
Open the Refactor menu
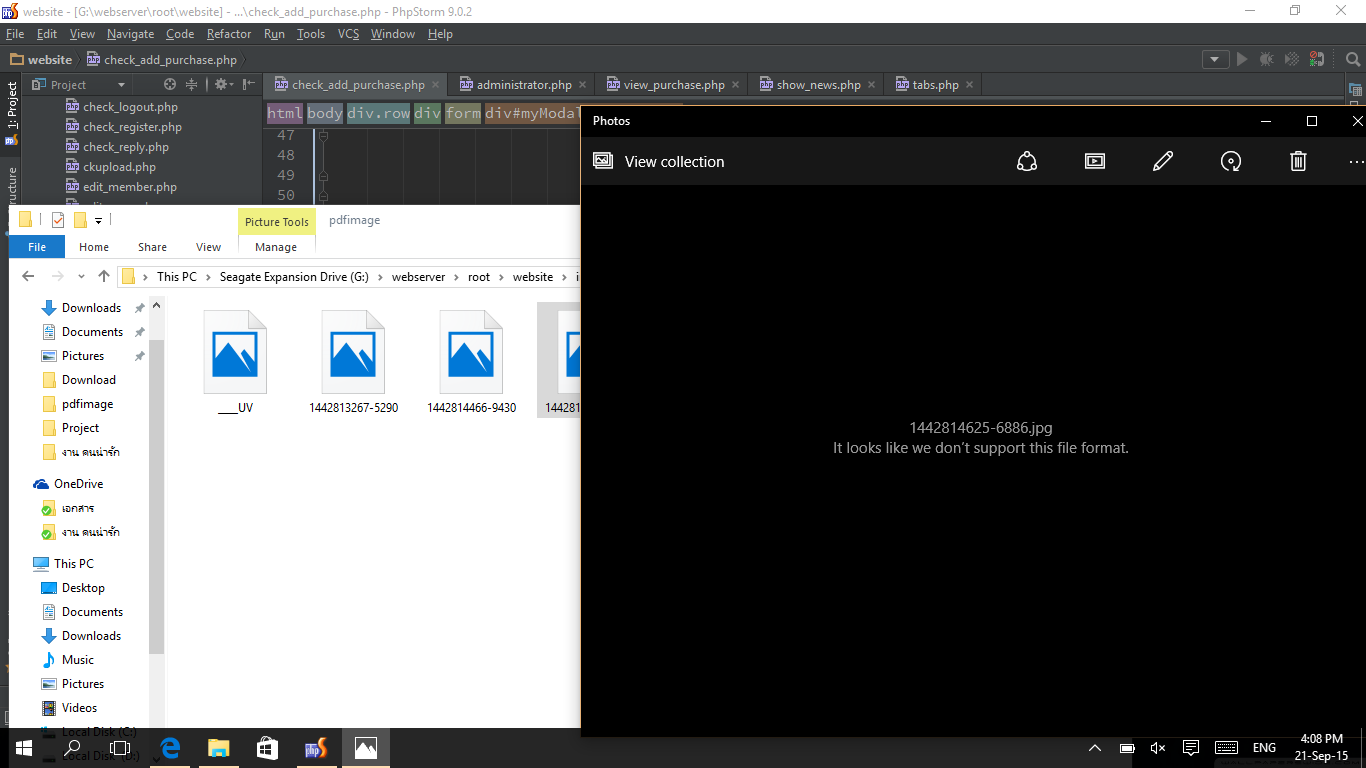coord(229,34)
